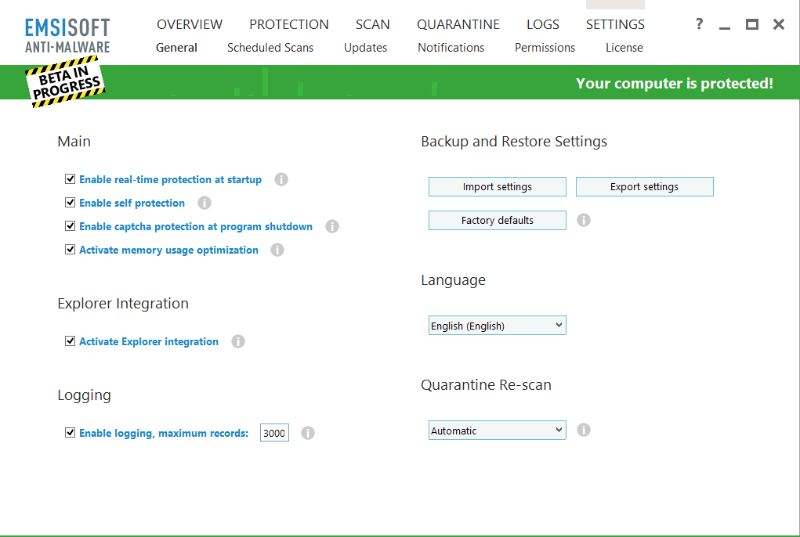Click info icon next to real-time protection at startup
This screenshot has width=800, height=537.
(x=281, y=180)
